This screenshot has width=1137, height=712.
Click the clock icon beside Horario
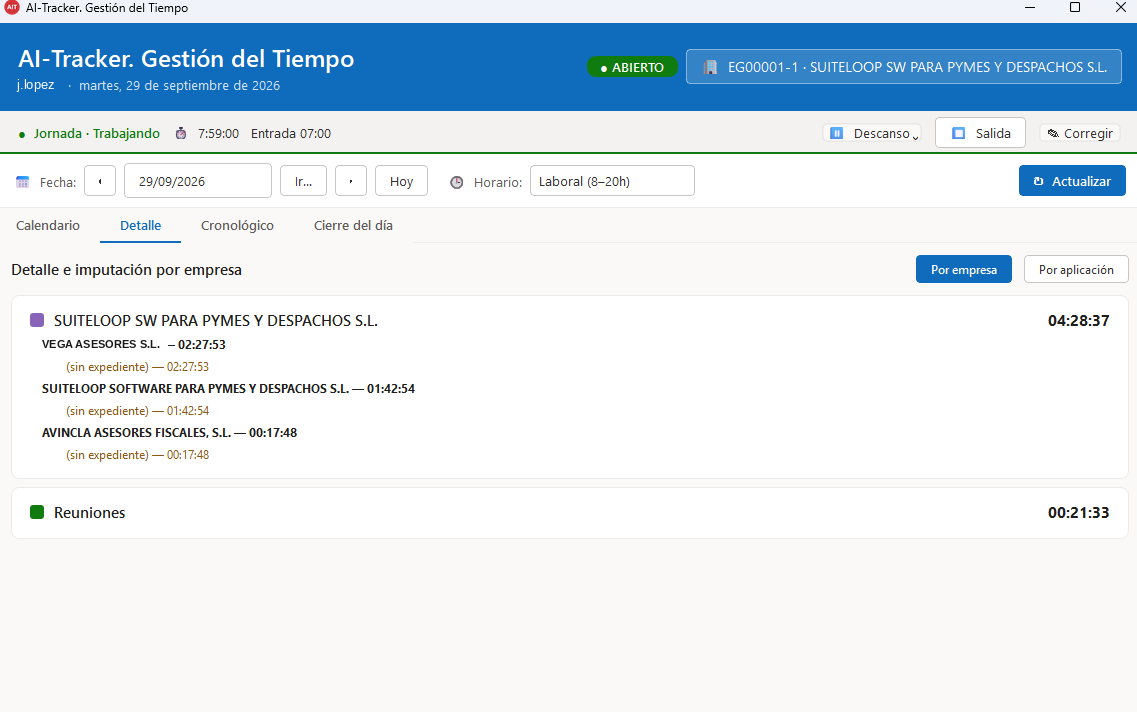[x=457, y=182]
